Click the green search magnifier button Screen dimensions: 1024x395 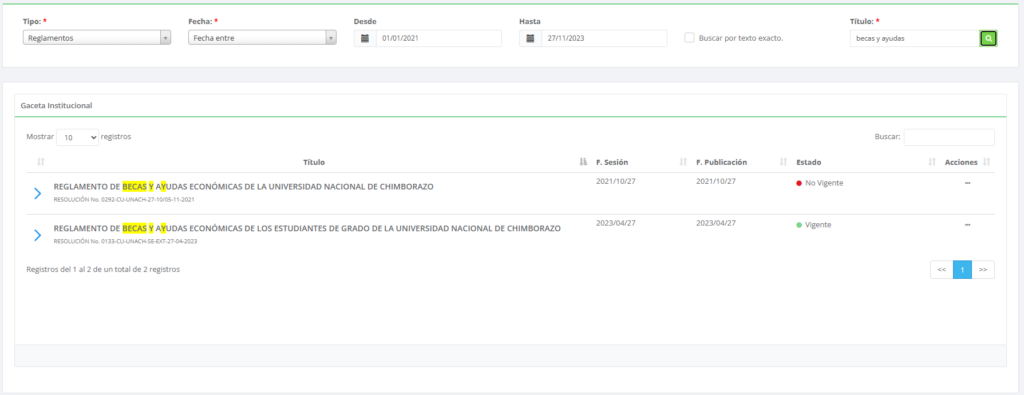(x=988, y=39)
